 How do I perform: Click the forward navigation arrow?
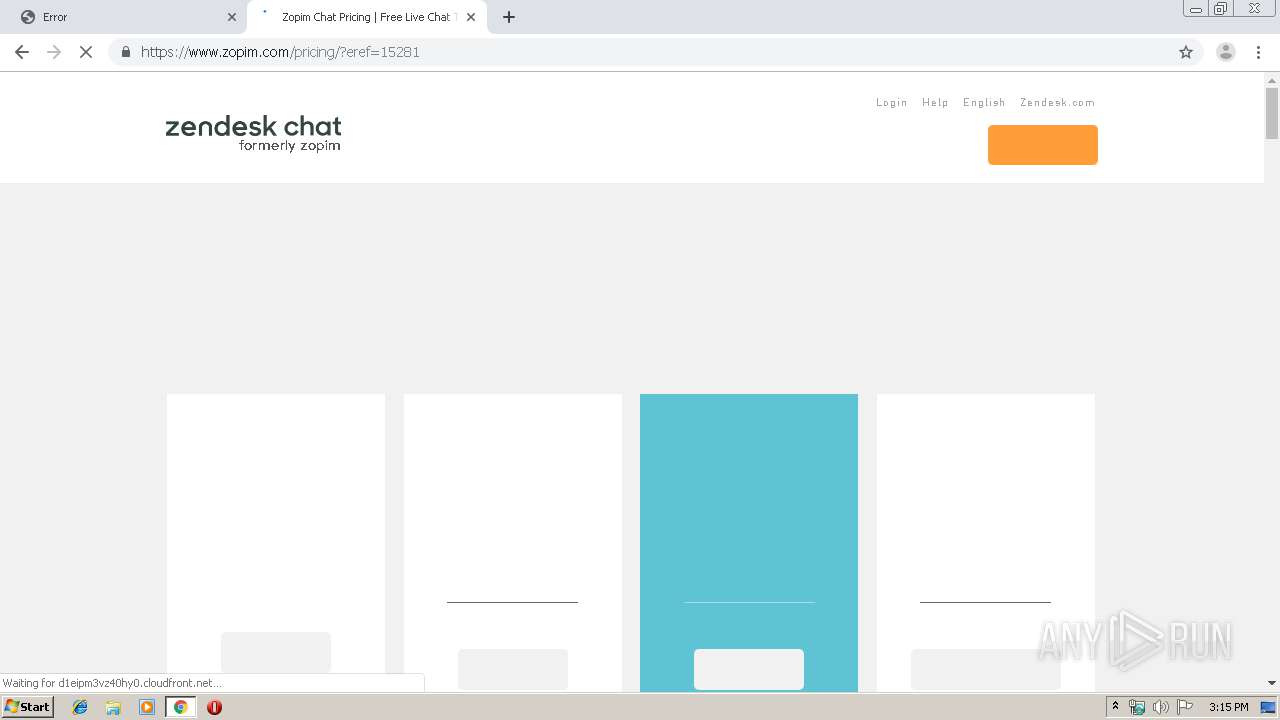(54, 52)
